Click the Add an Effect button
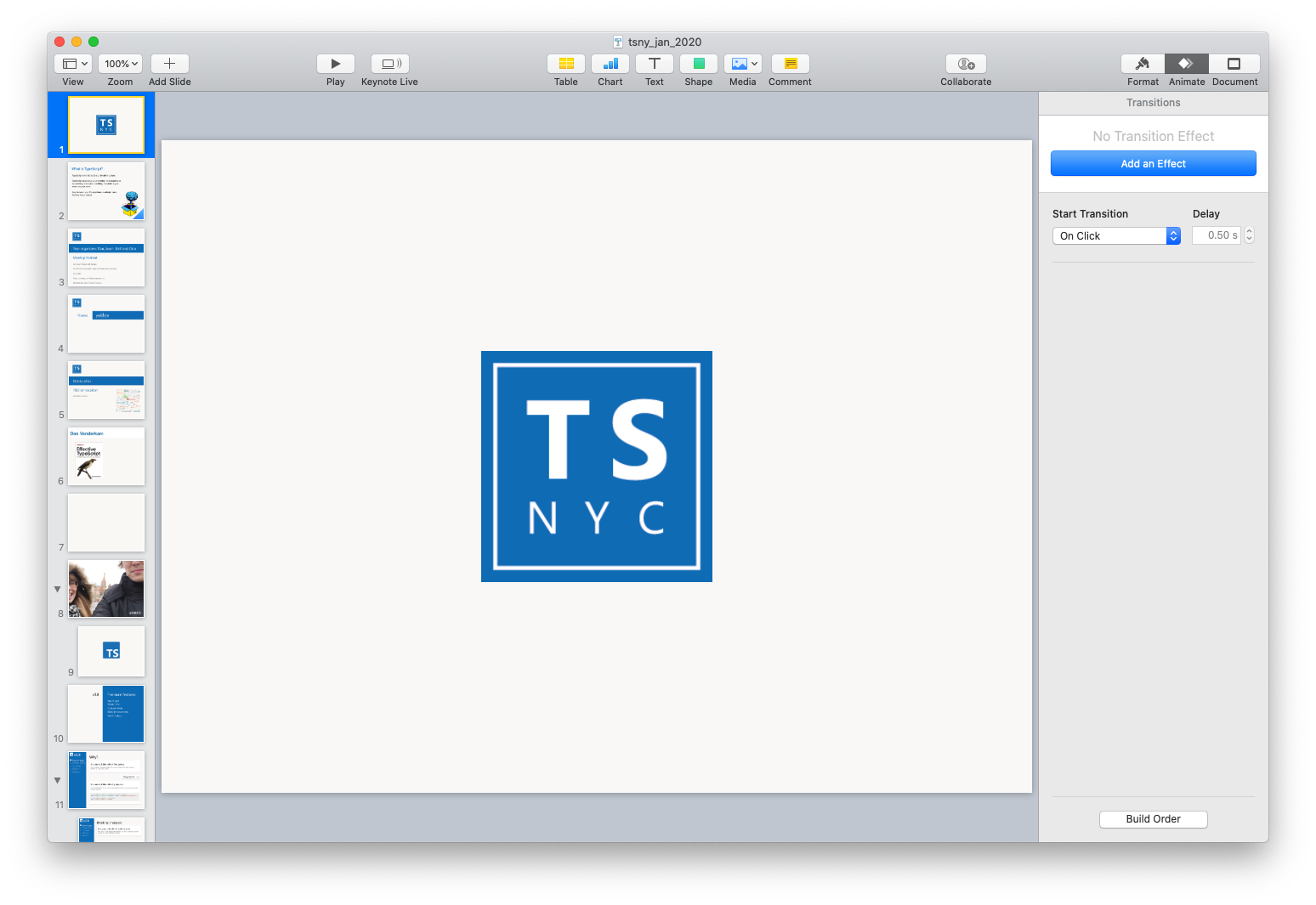Viewport: 1316px width, 905px height. point(1154,163)
